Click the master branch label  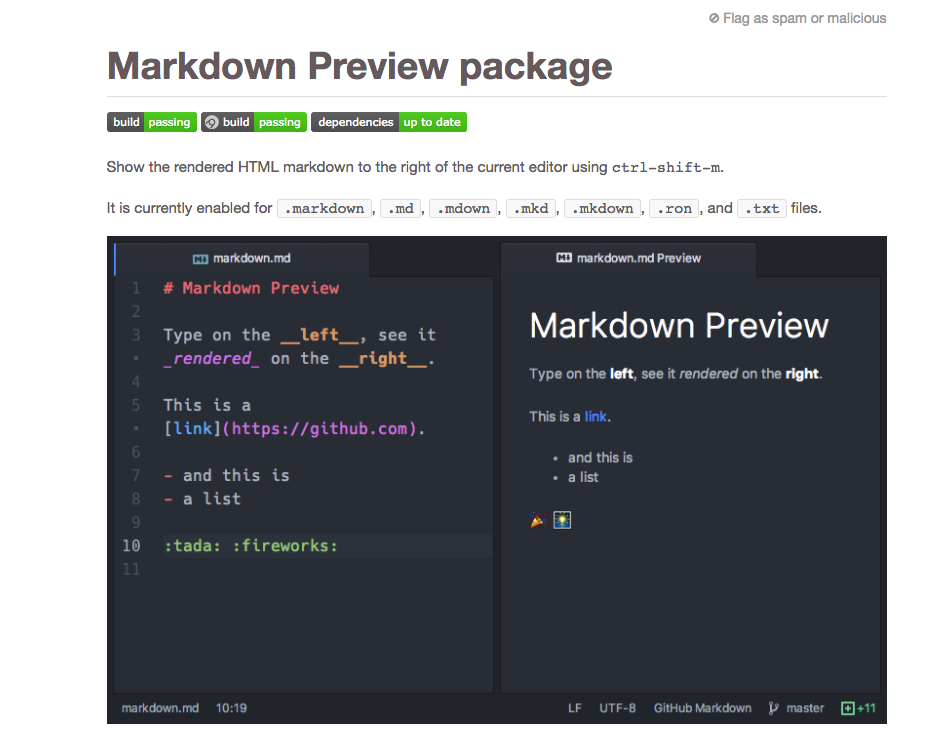point(805,708)
